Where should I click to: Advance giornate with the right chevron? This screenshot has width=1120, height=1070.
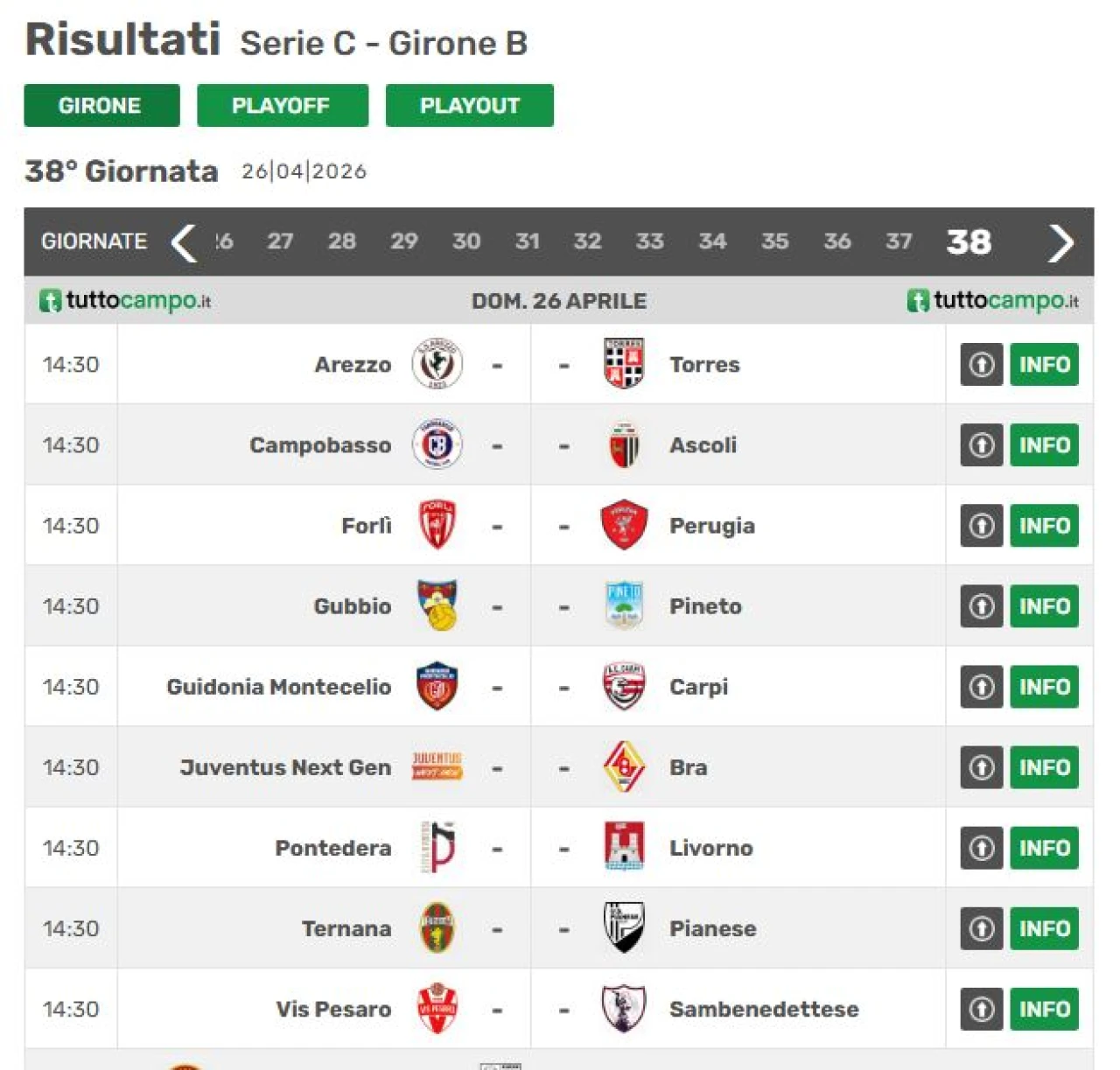[1060, 242]
